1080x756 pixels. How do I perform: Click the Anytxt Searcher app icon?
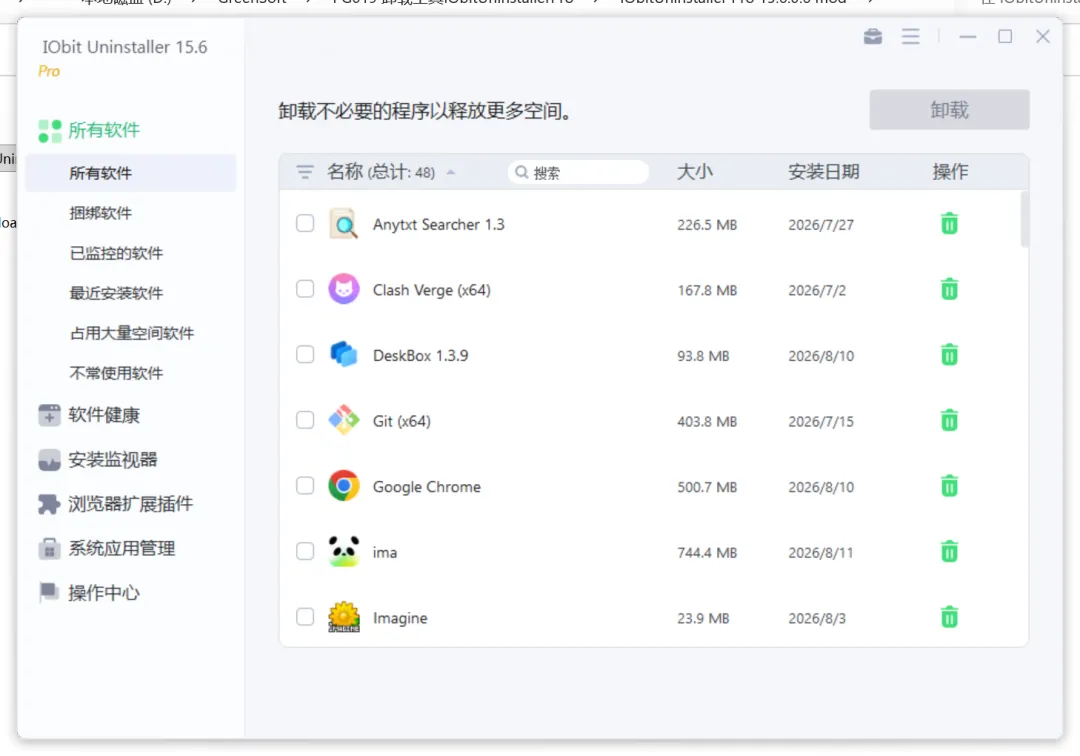click(344, 224)
